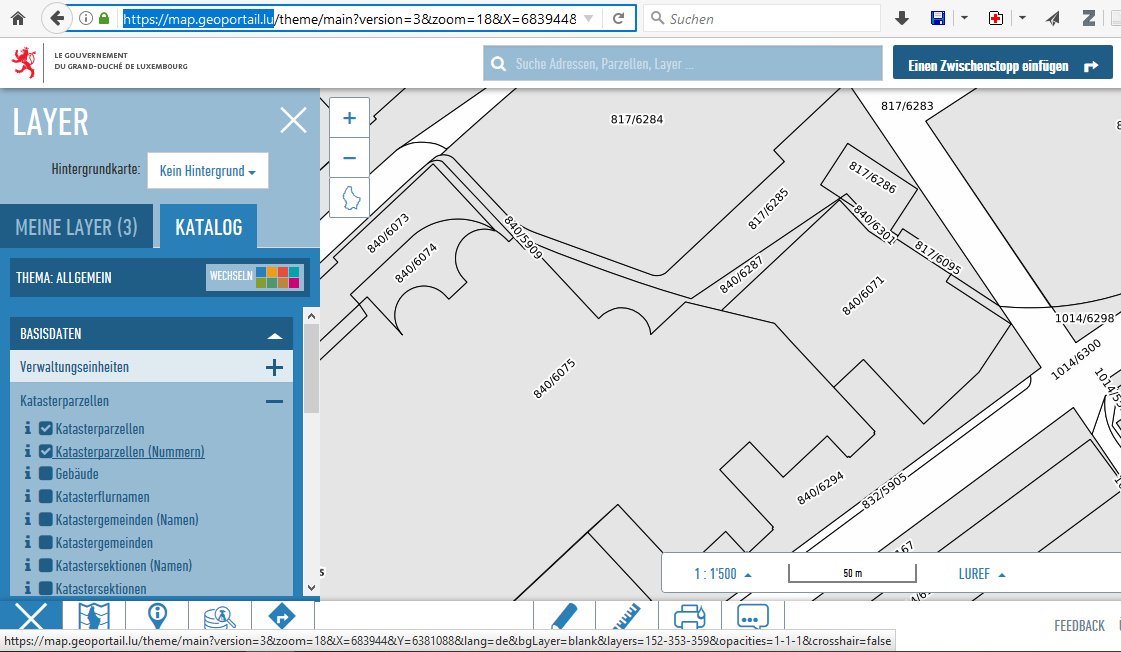Click the address and parcel search field
This screenshot has width=1121, height=652.
tap(686, 64)
